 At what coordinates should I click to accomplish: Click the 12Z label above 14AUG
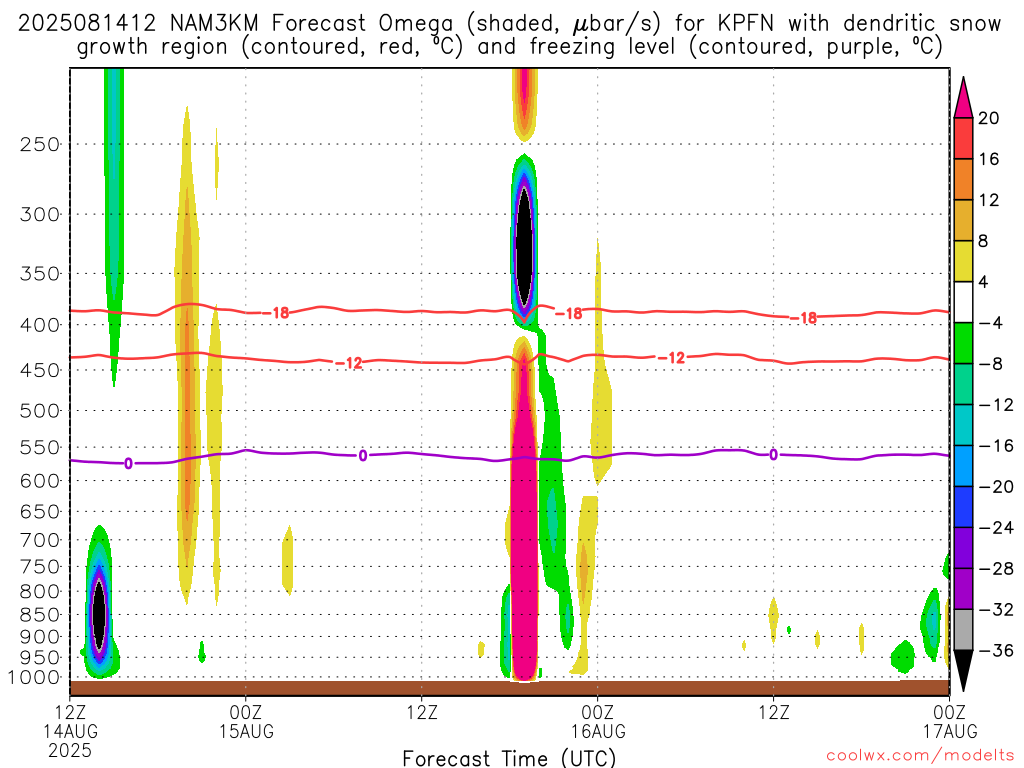click(x=71, y=711)
